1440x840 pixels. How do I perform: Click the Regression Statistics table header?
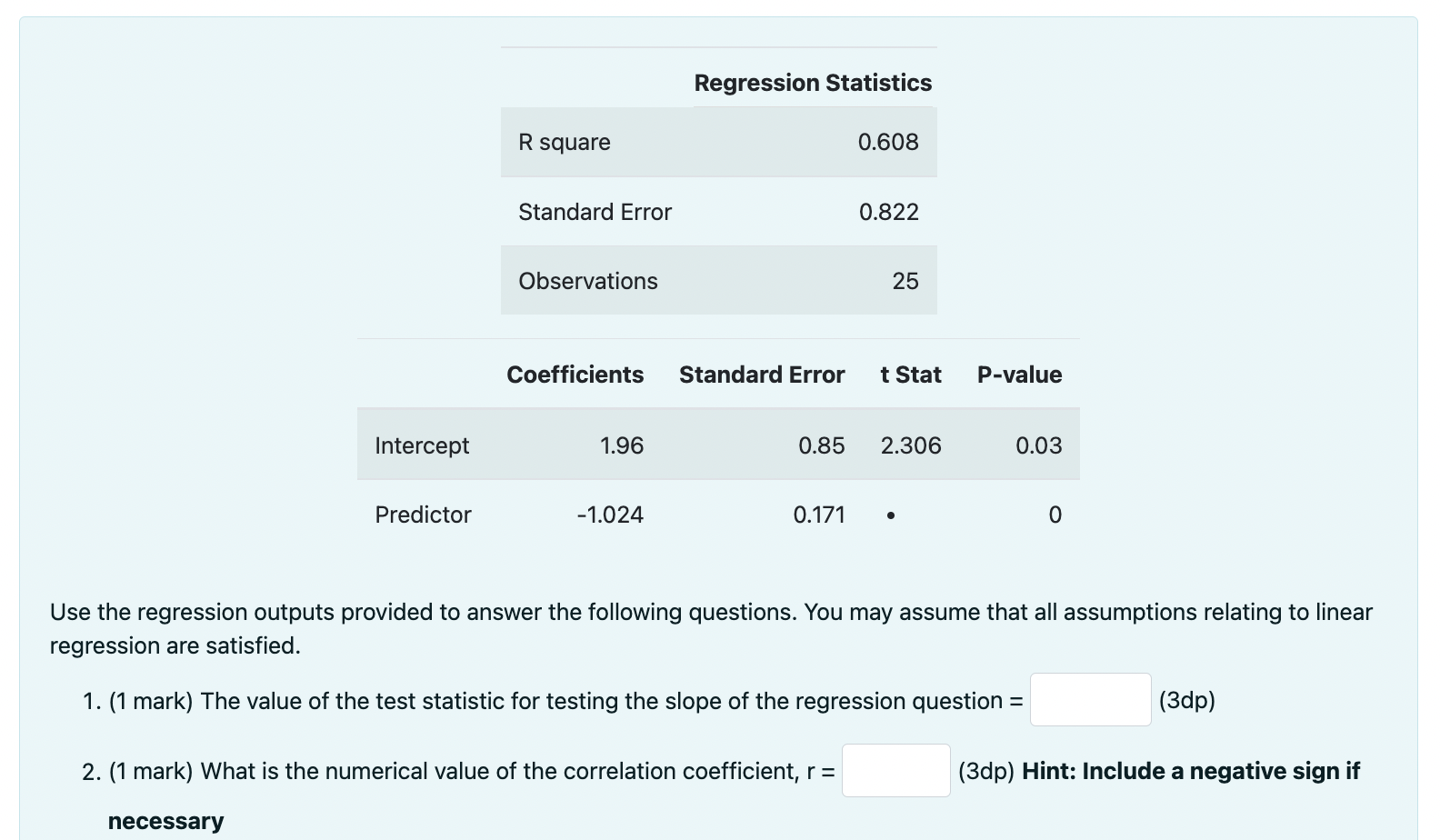click(813, 83)
